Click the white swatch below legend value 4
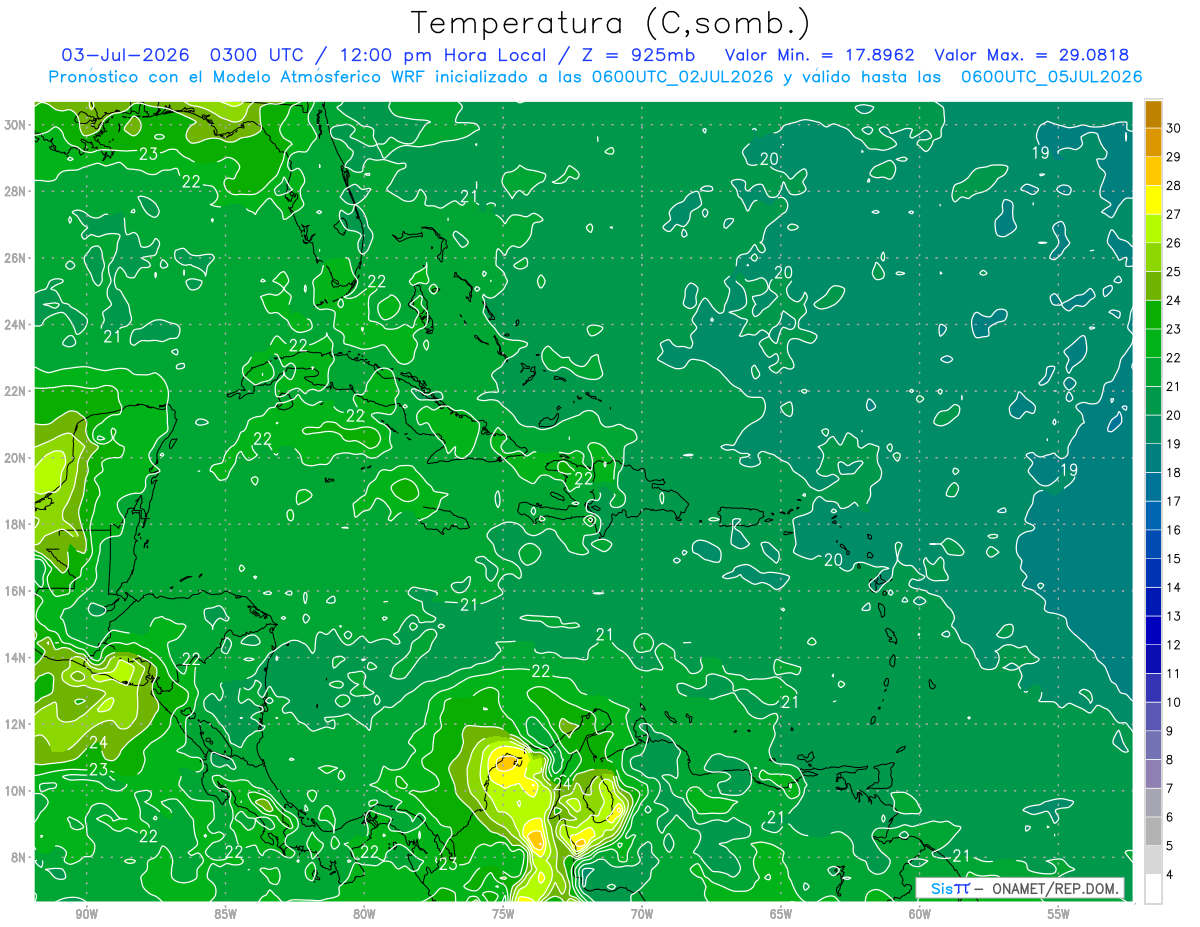 click(x=1153, y=889)
